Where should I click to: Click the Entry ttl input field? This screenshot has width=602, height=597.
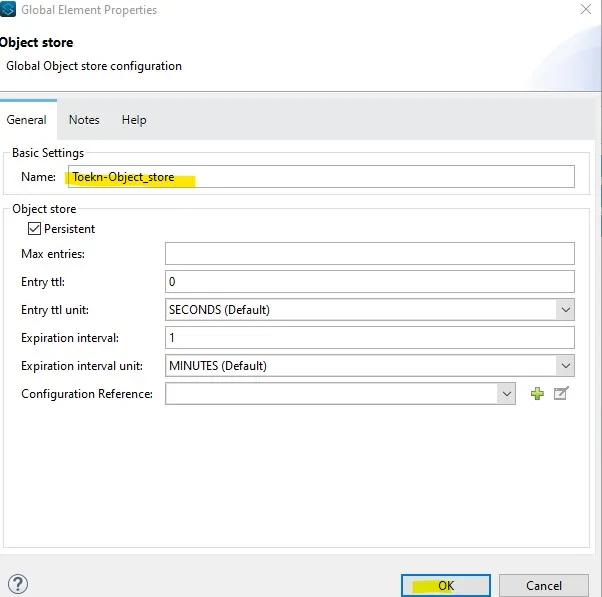(x=370, y=281)
